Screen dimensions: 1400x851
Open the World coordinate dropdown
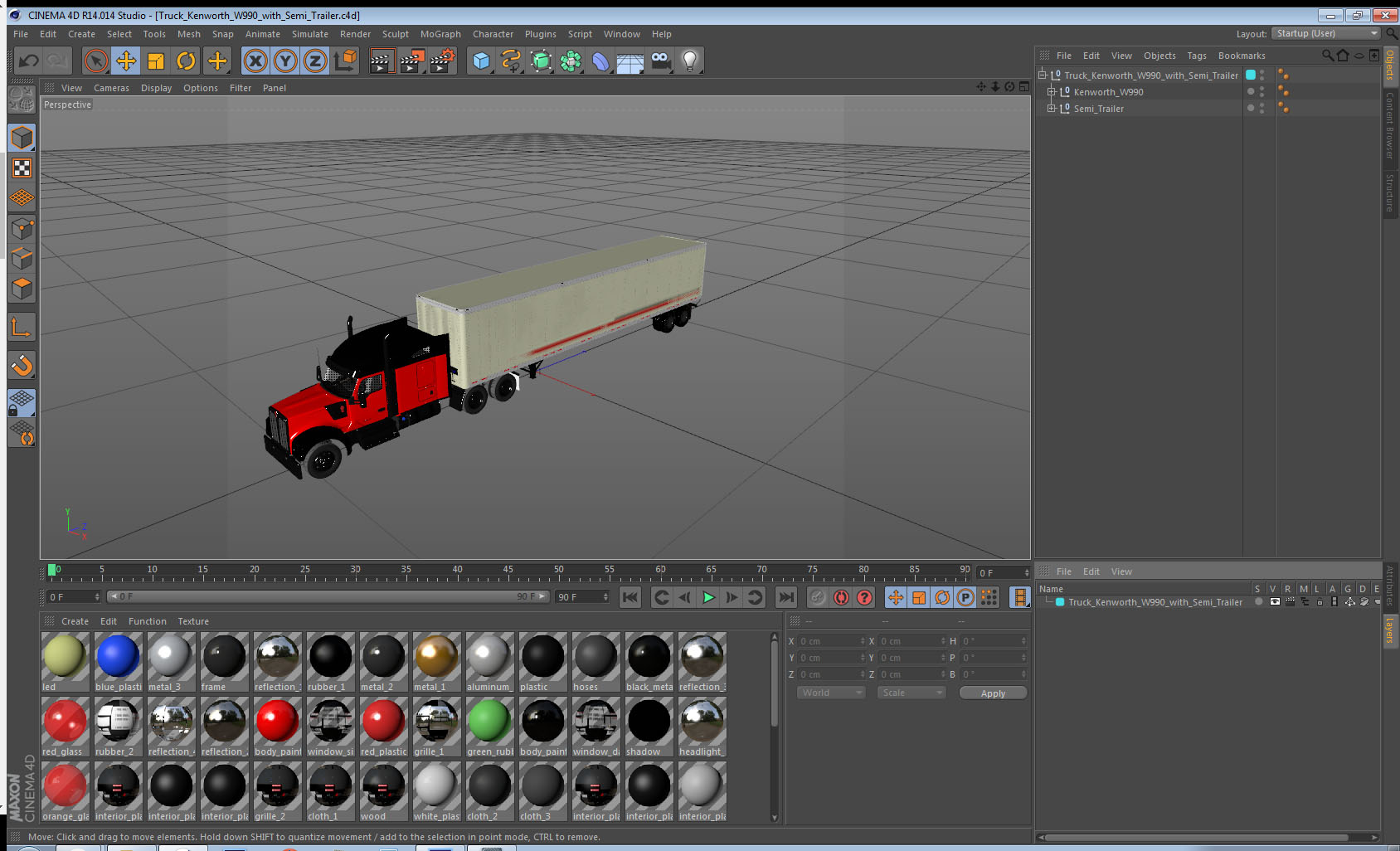[831, 693]
